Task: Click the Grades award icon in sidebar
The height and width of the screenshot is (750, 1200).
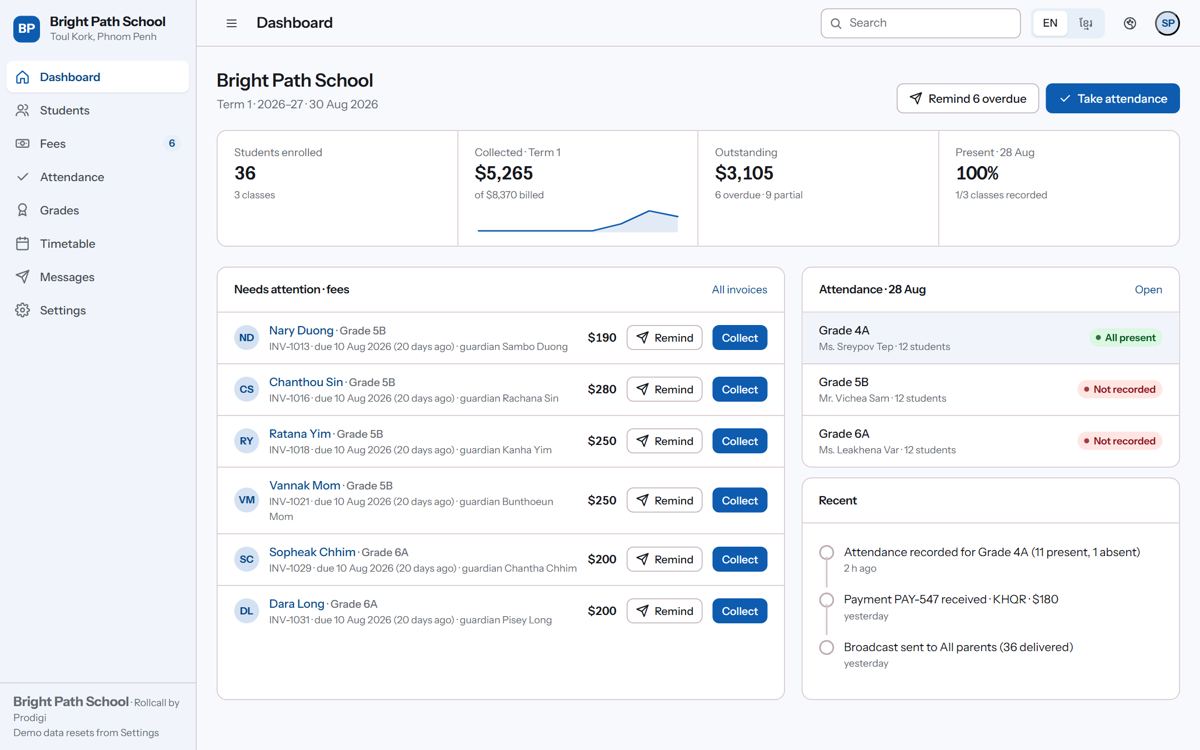Action: 22,210
